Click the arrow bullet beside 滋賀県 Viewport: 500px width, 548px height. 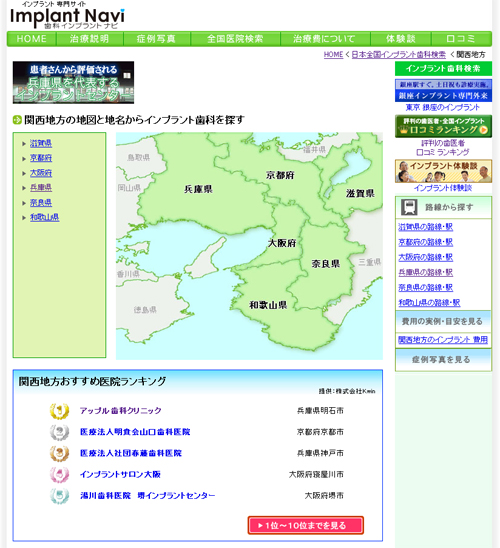coord(24,144)
